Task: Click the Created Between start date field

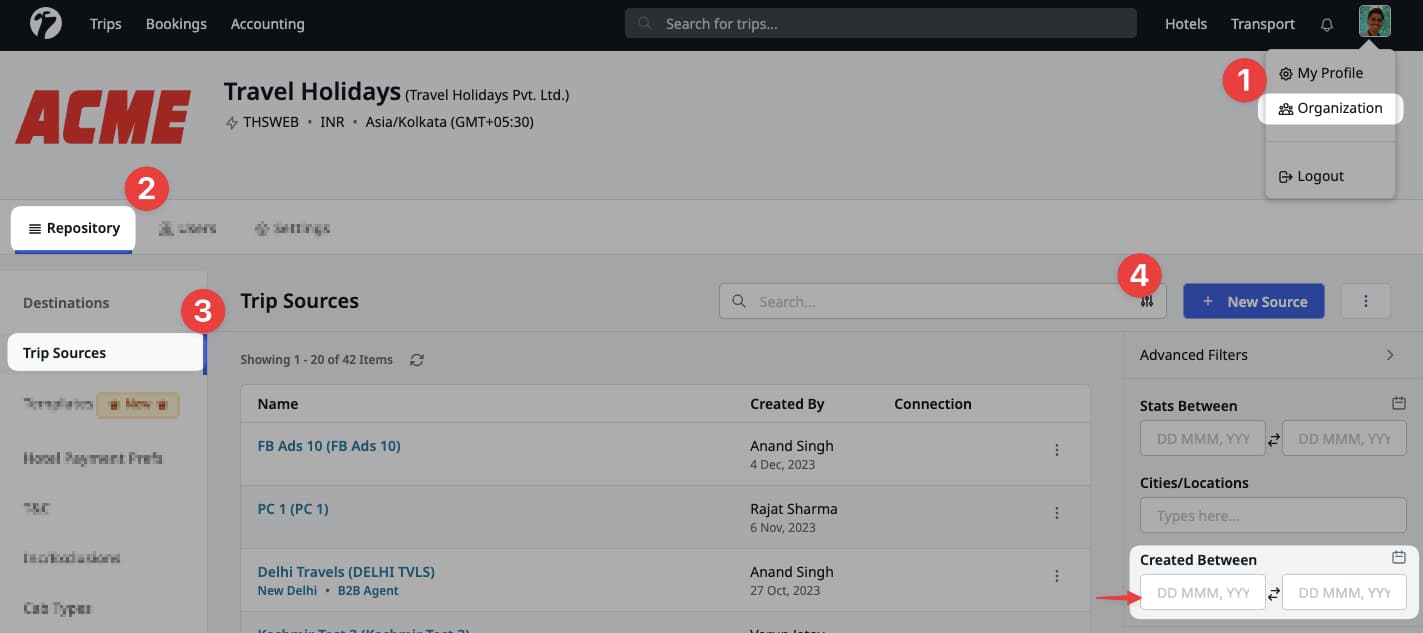Action: (x=1202, y=593)
